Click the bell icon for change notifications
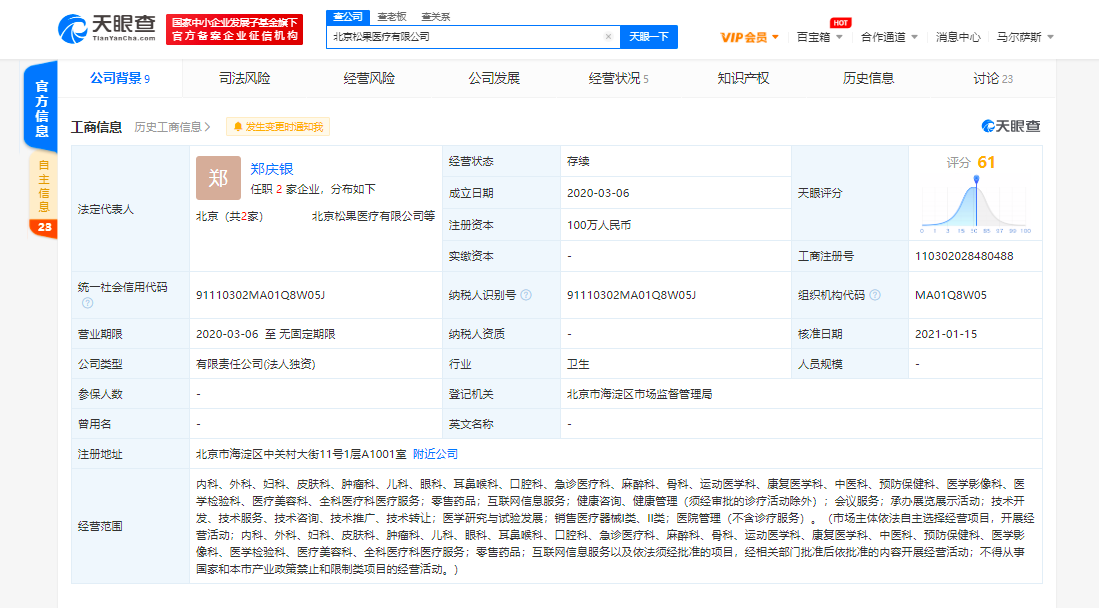This screenshot has width=1099, height=608. (x=238, y=127)
